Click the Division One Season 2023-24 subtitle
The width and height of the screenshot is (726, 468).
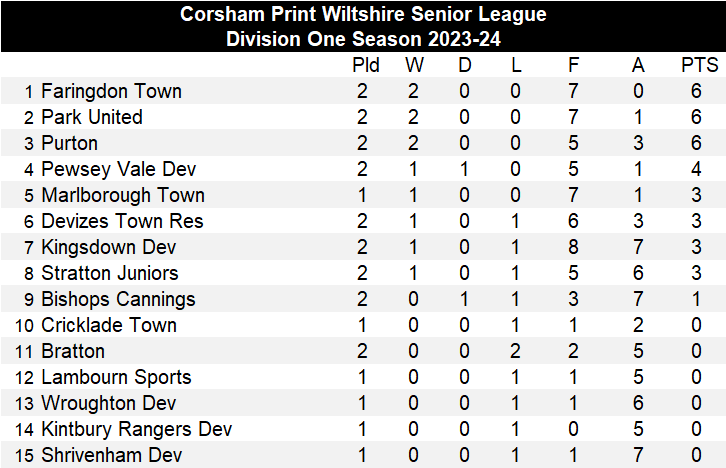[363, 39]
